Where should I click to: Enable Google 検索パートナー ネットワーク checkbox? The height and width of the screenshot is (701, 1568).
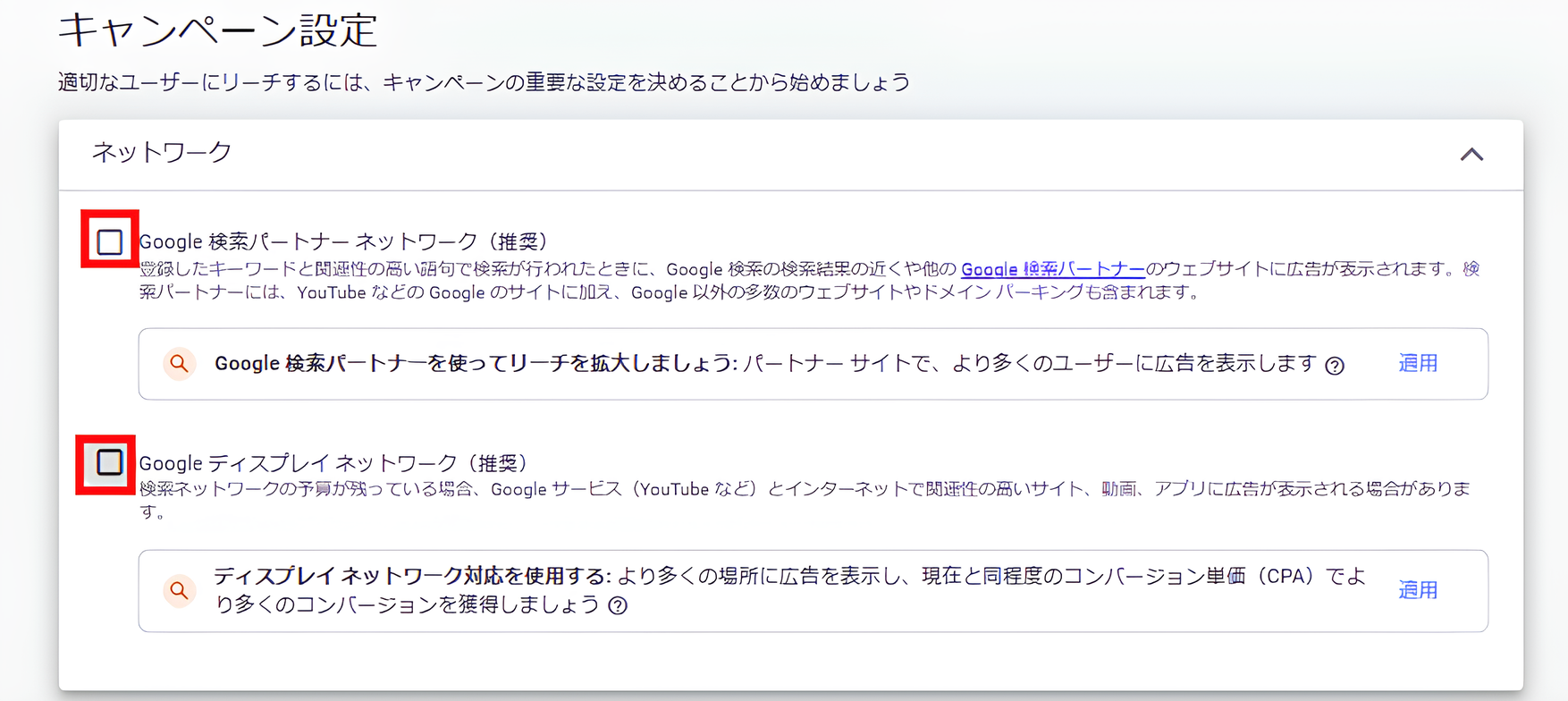[109, 241]
